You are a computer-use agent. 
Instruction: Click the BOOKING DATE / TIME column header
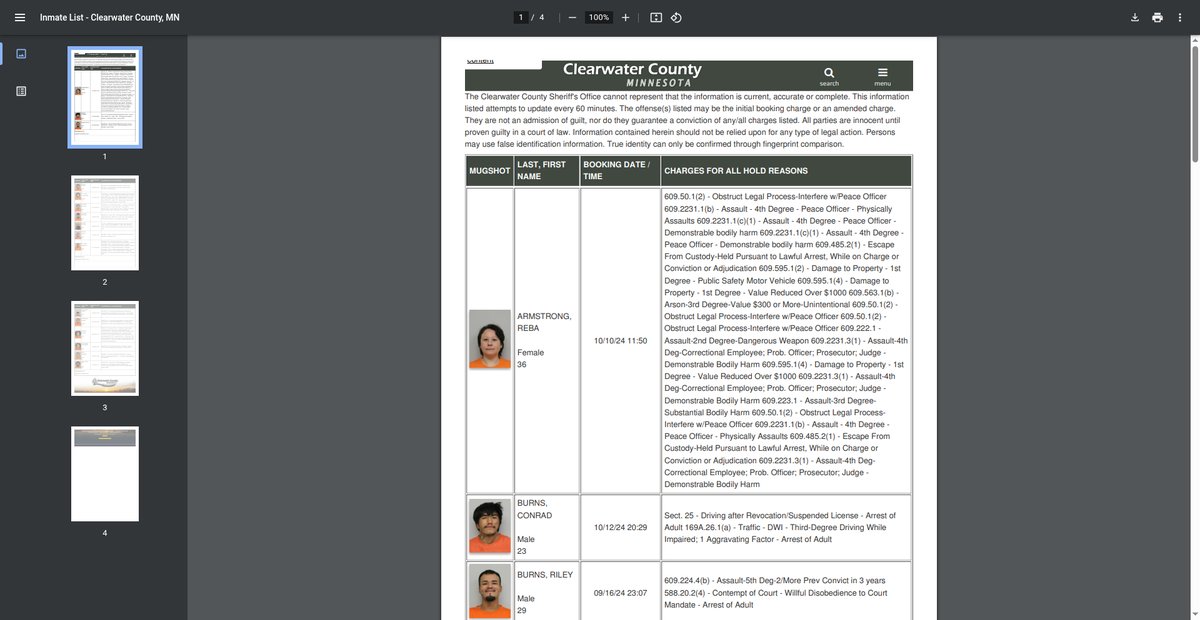[620, 171]
